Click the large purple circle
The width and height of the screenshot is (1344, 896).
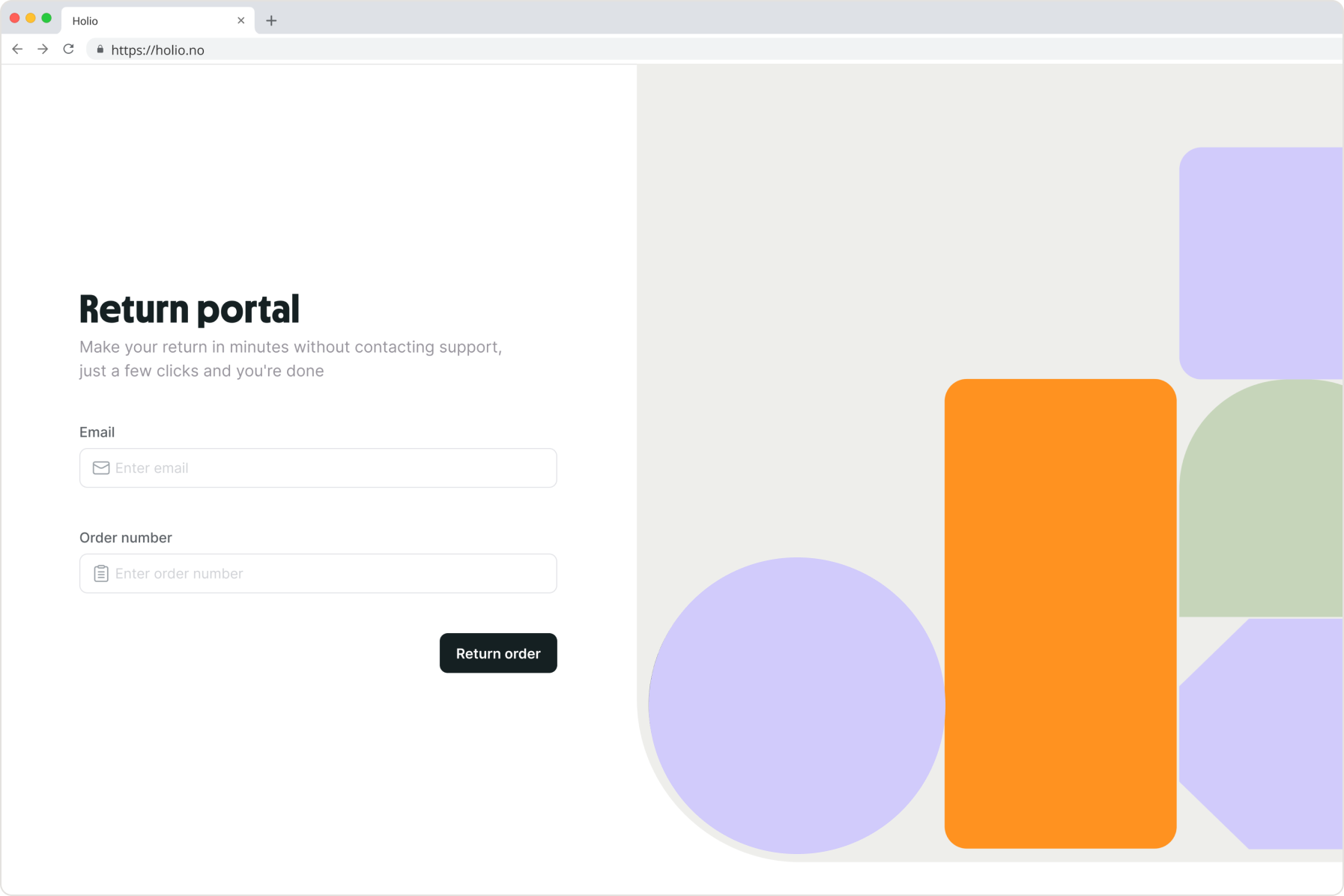pyautogui.click(x=796, y=705)
